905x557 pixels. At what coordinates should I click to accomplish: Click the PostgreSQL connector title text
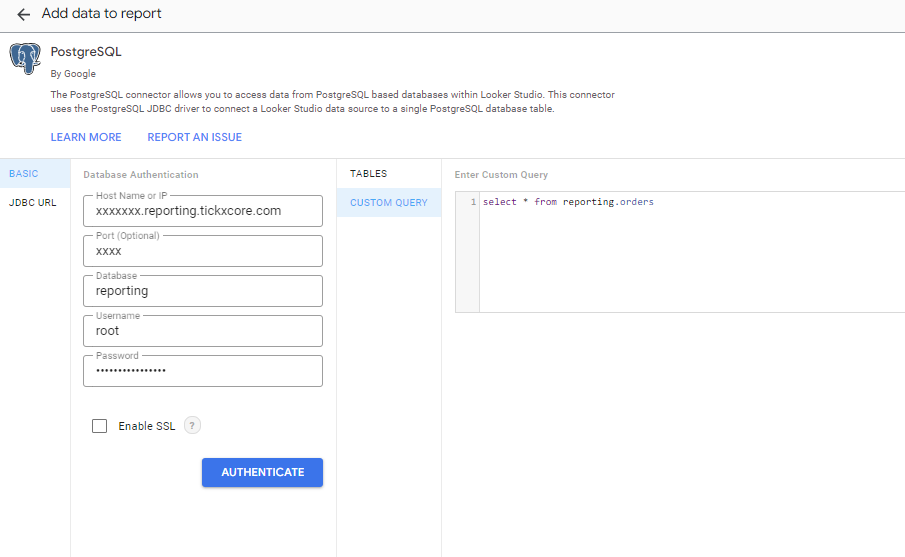(x=86, y=52)
